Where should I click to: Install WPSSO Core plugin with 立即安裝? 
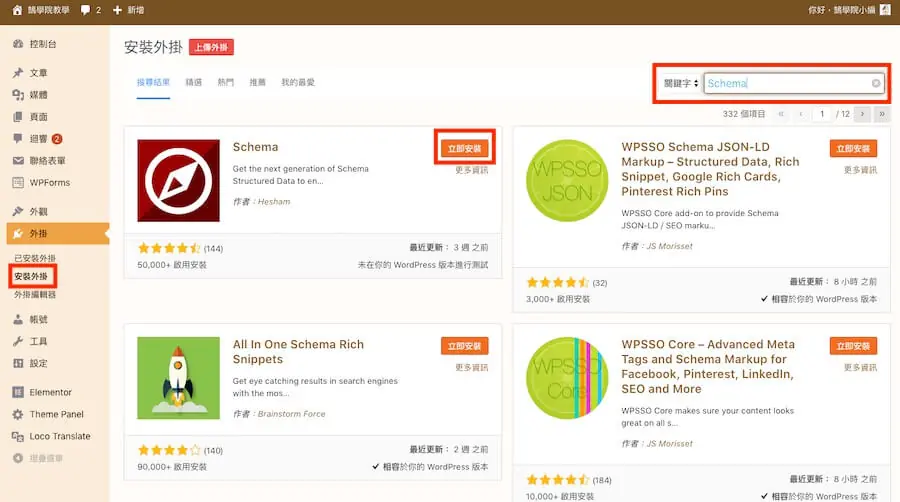click(x=853, y=346)
